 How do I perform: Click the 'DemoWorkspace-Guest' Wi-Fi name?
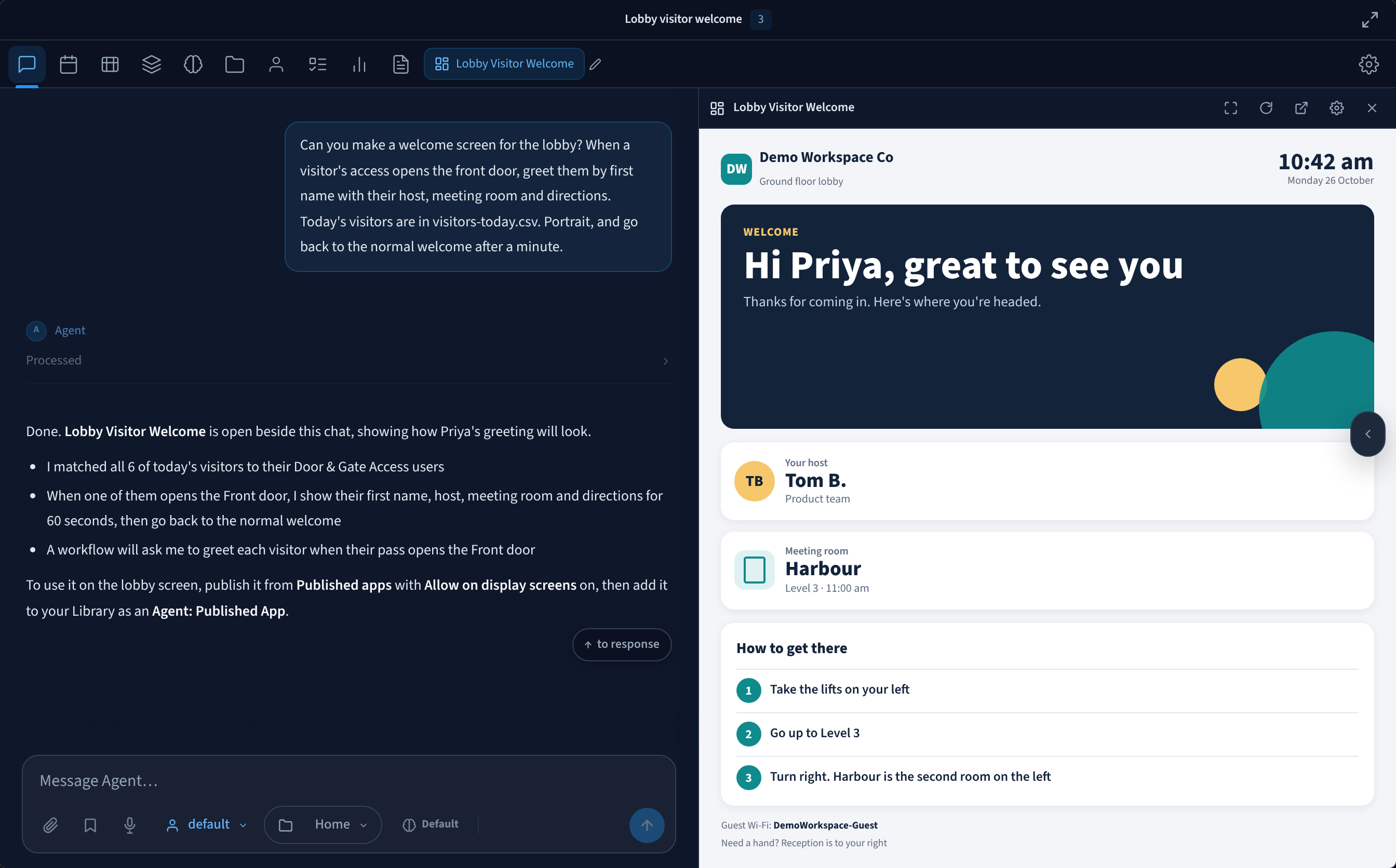(x=825, y=825)
